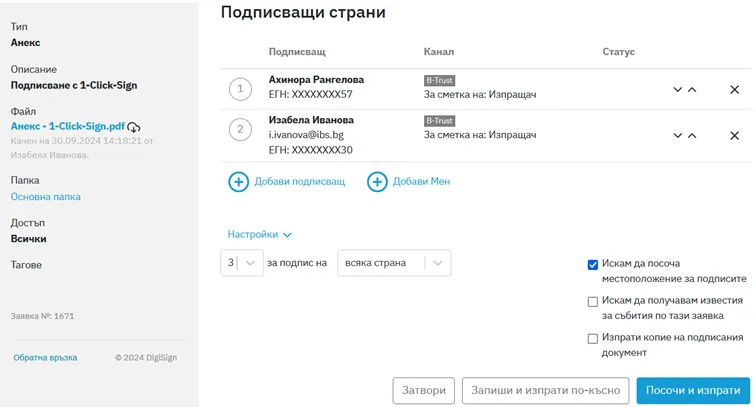Click ЕГН: XXXXXXXX30 text

click(310, 150)
